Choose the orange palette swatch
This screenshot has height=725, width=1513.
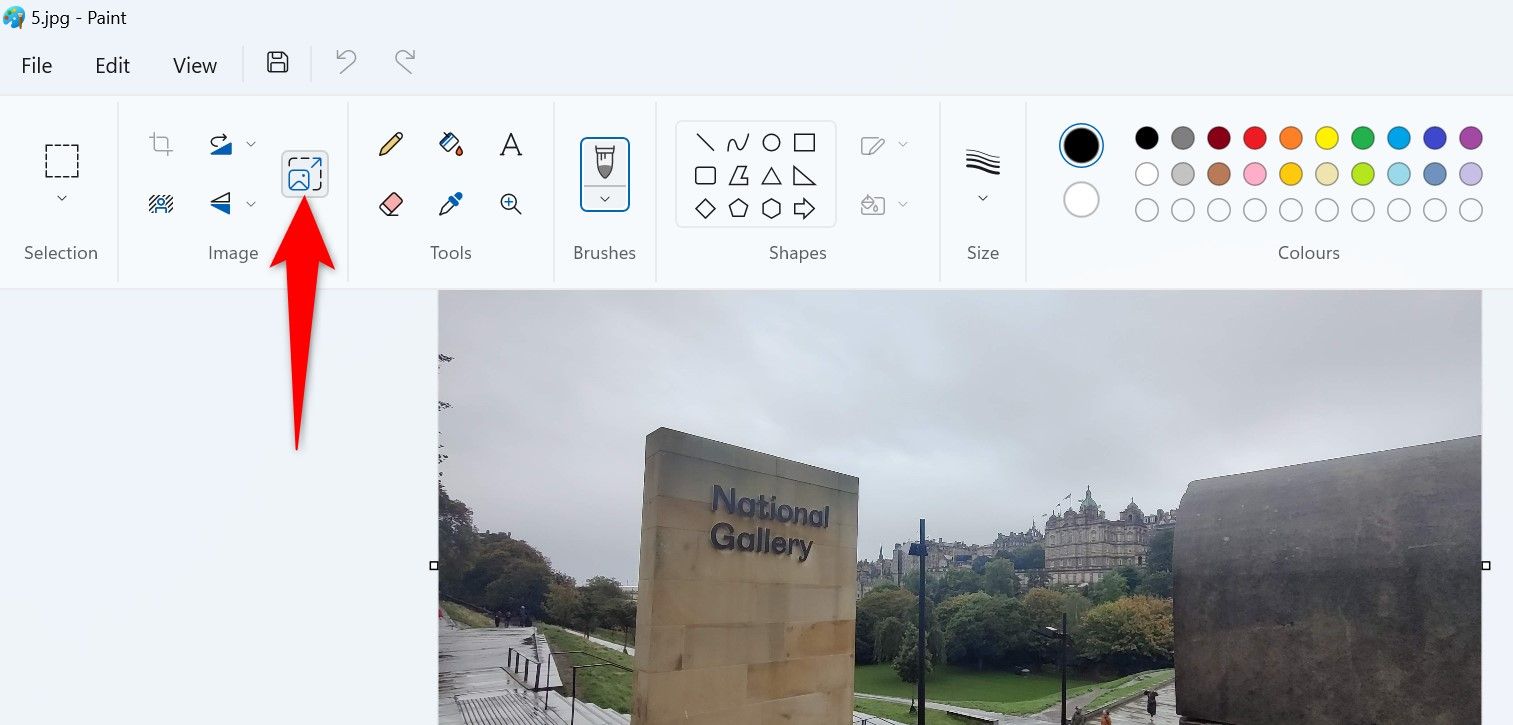click(1291, 138)
